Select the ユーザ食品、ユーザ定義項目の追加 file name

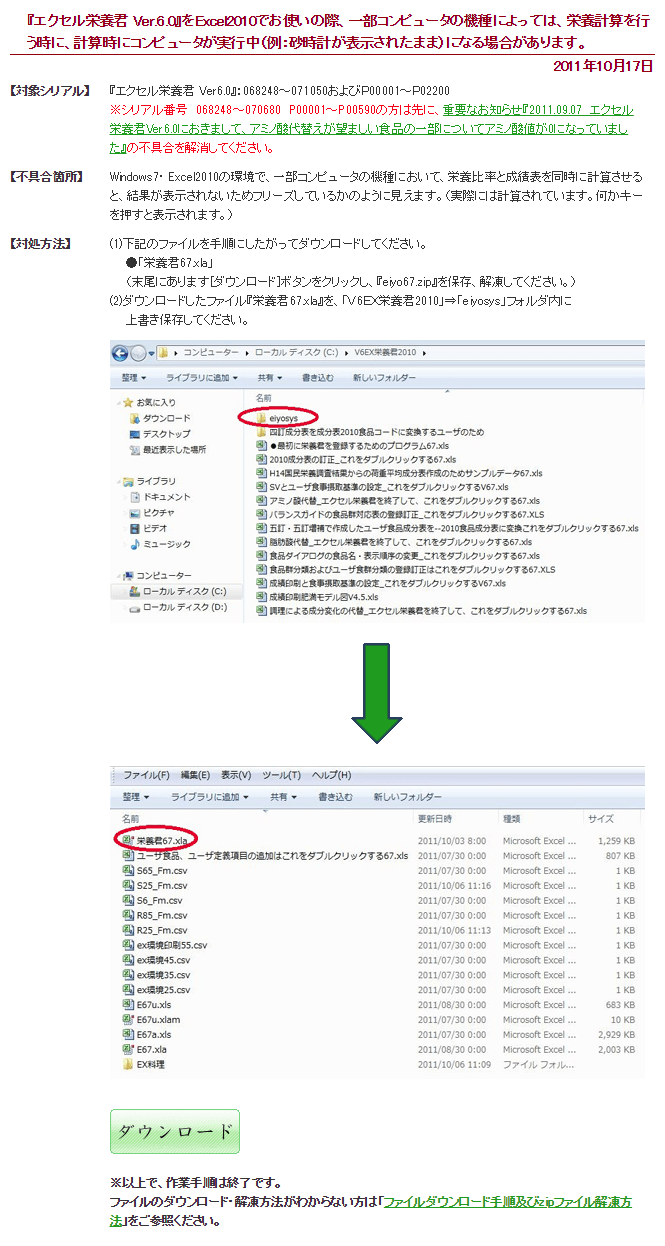coord(272,856)
